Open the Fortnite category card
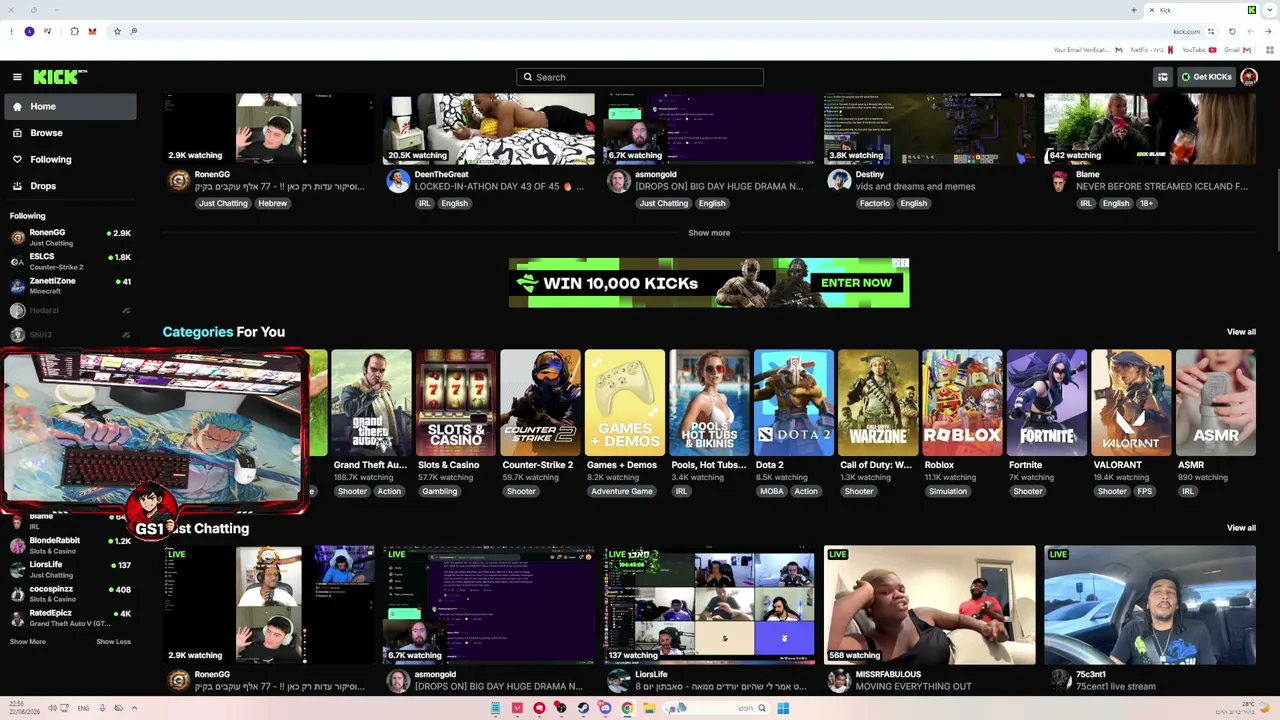This screenshot has height=720, width=1280. click(1047, 402)
